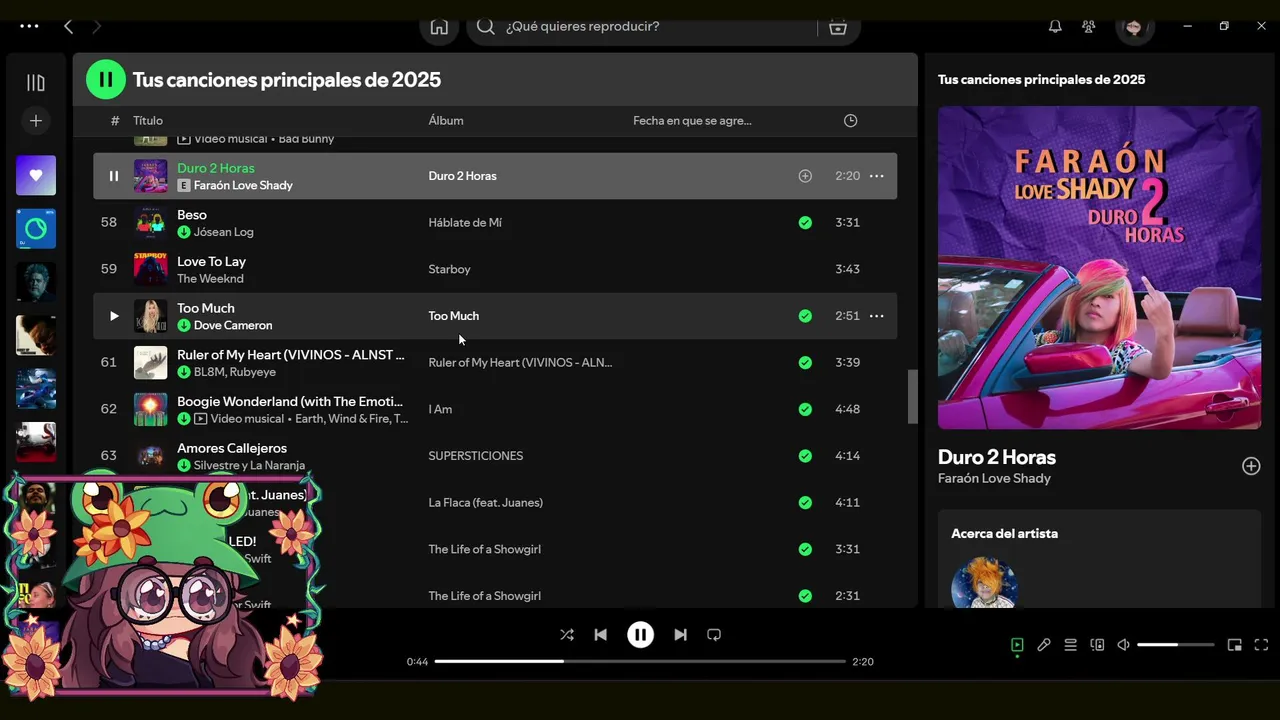Viewport: 1280px width, 720px height.
Task: Open more options for Too Much row
Action: click(876, 316)
